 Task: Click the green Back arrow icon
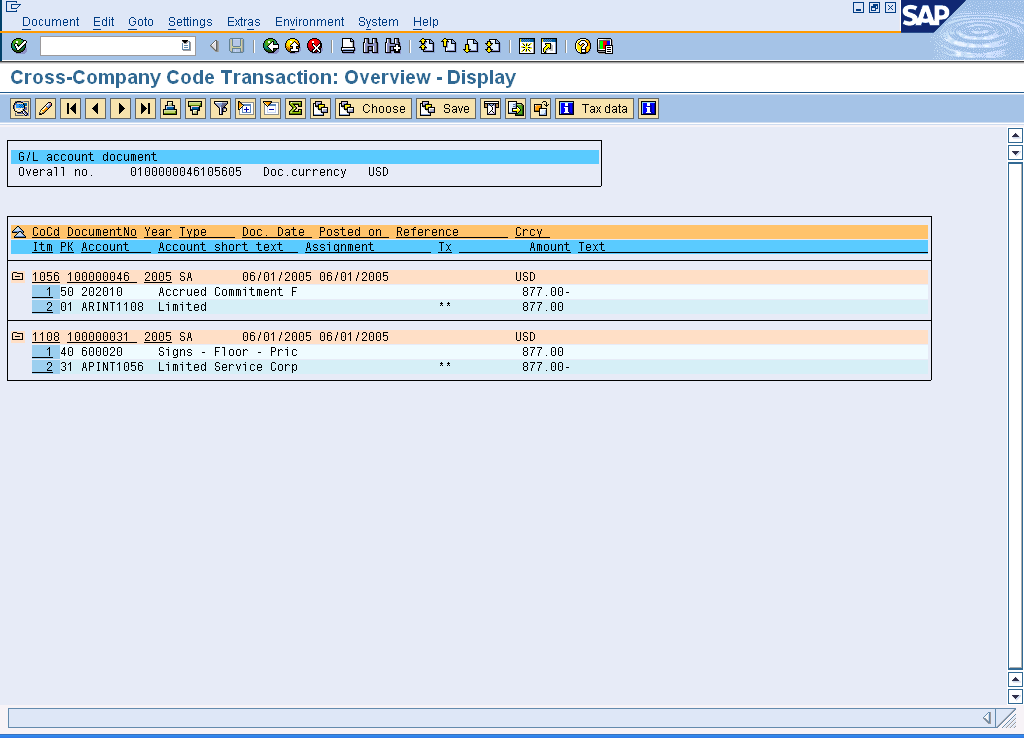click(x=270, y=46)
